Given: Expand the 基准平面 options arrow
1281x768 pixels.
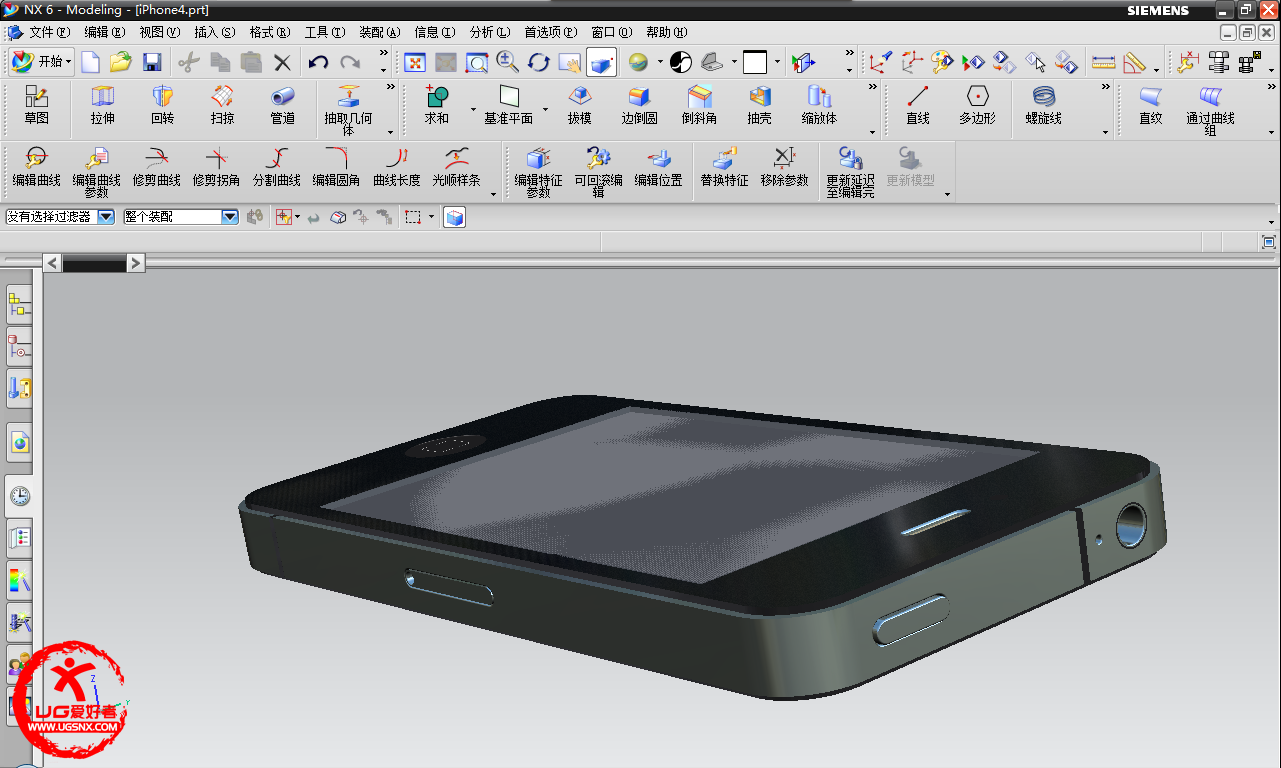Looking at the screenshot, I should point(545,109).
